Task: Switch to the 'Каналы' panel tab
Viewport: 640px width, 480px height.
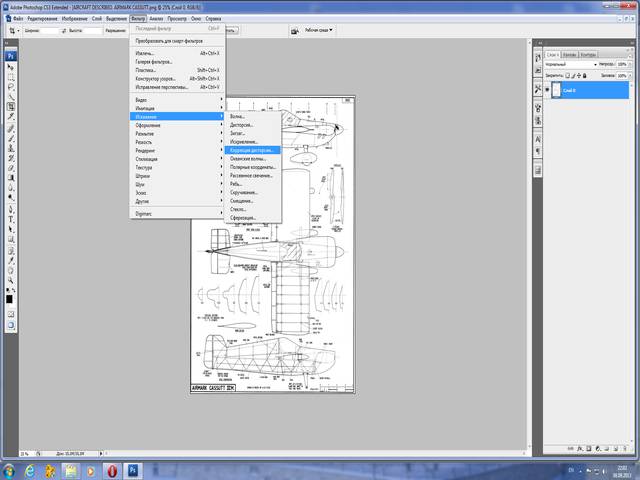Action: [x=570, y=54]
